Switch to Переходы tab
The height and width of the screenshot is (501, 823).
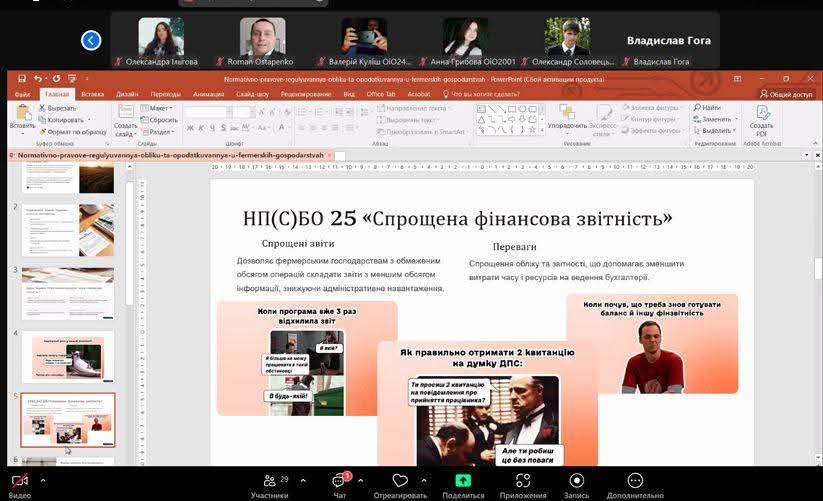(165, 94)
